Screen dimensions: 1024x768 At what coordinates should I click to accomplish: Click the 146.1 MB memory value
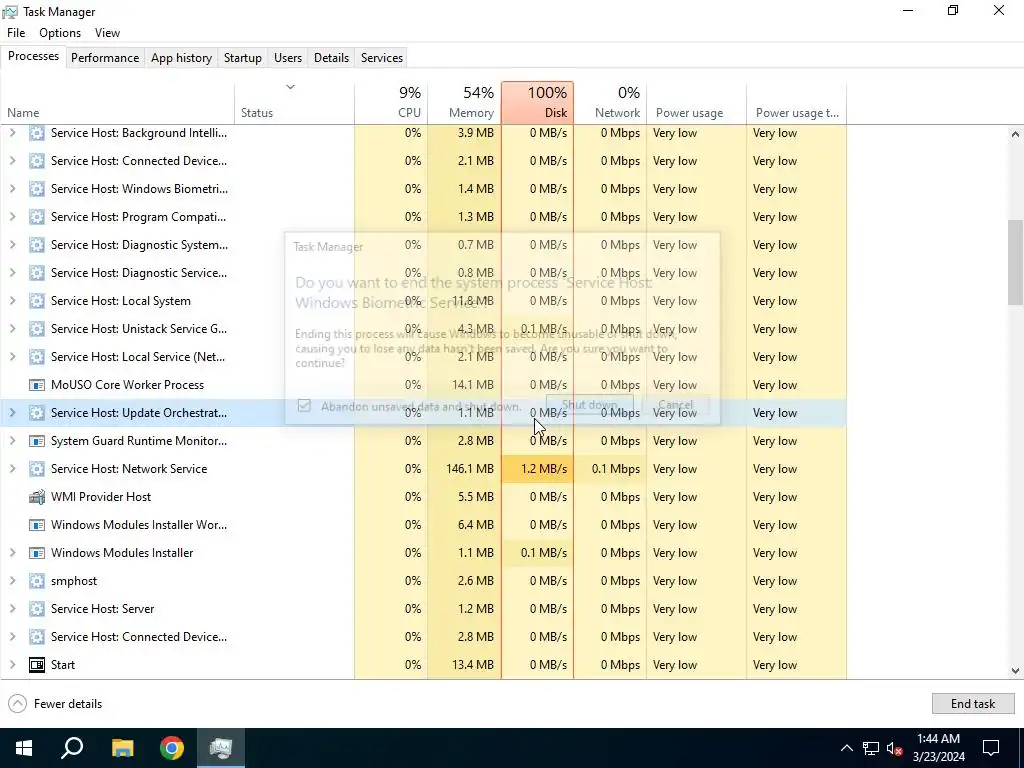tap(470, 469)
